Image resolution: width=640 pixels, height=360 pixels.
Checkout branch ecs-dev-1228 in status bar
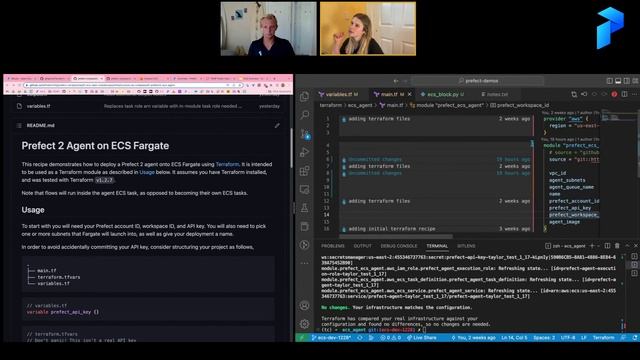click(331, 338)
